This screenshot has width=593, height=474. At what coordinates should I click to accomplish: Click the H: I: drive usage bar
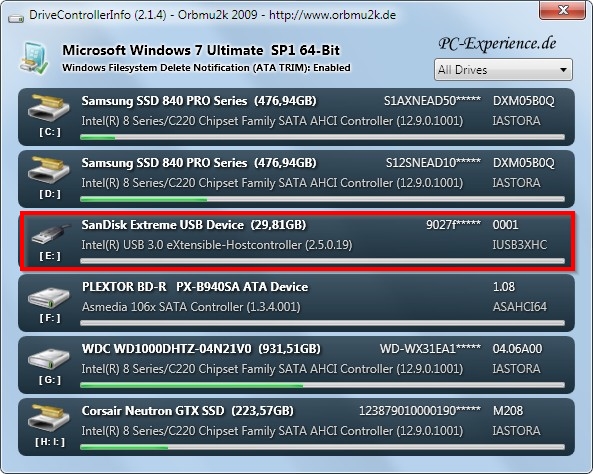pyautogui.click(x=323, y=448)
